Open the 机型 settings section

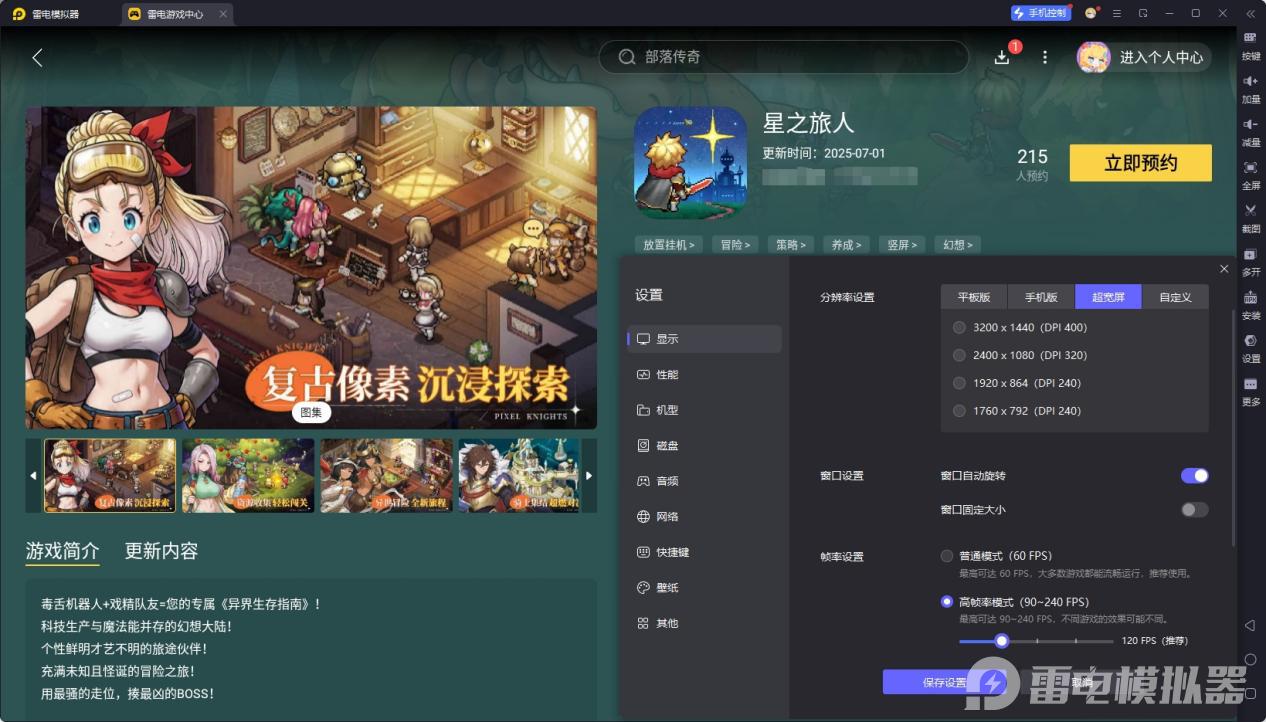(704, 410)
